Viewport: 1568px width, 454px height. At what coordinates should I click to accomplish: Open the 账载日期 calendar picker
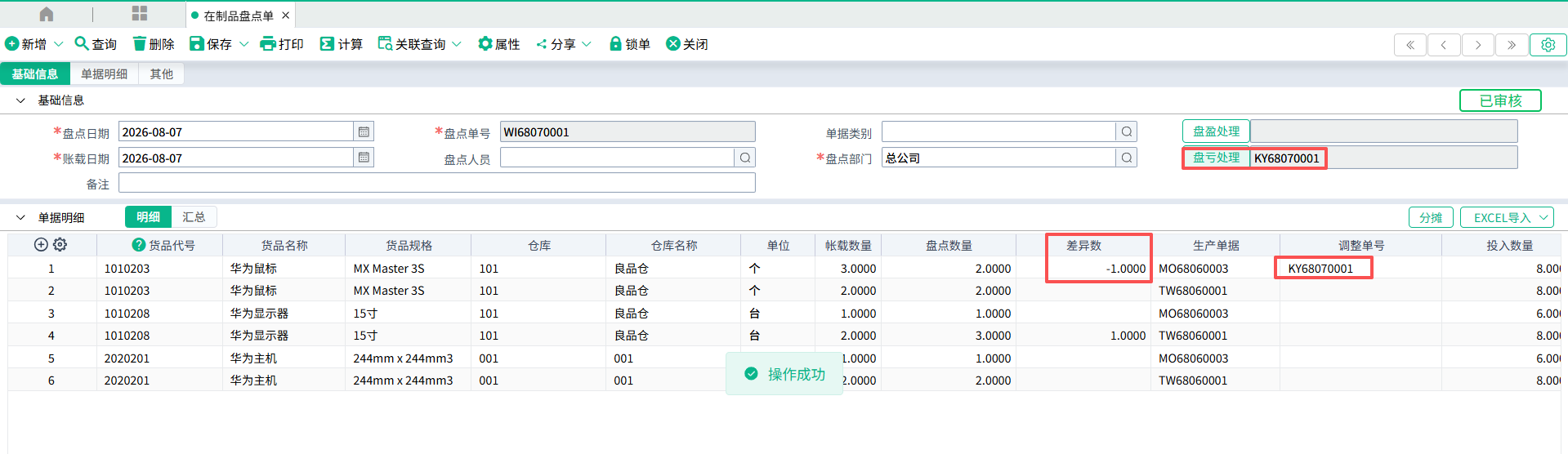click(x=364, y=158)
